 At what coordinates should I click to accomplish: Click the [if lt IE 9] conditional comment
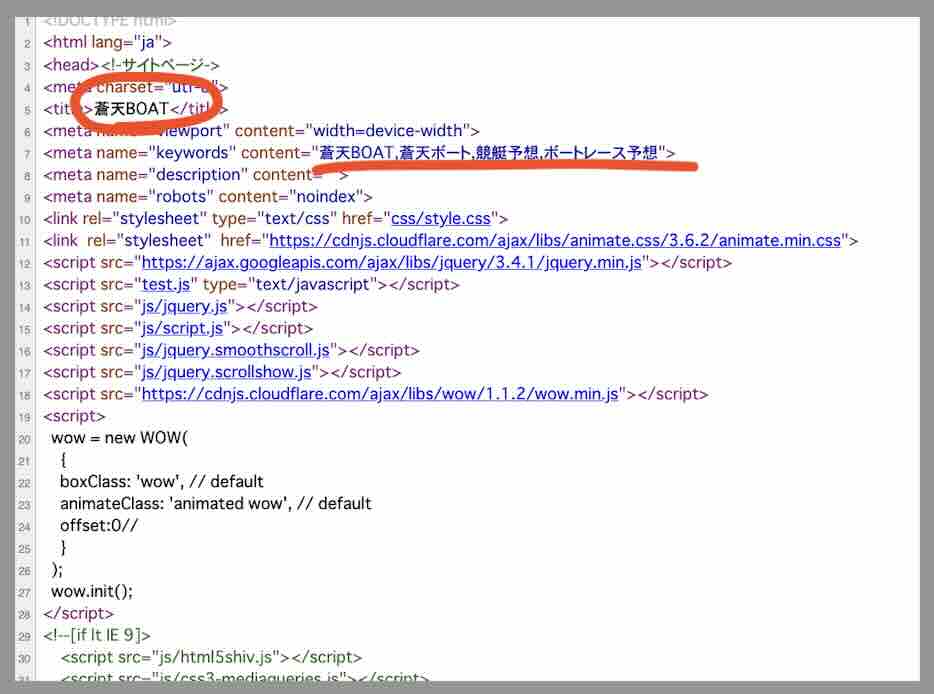[98, 635]
